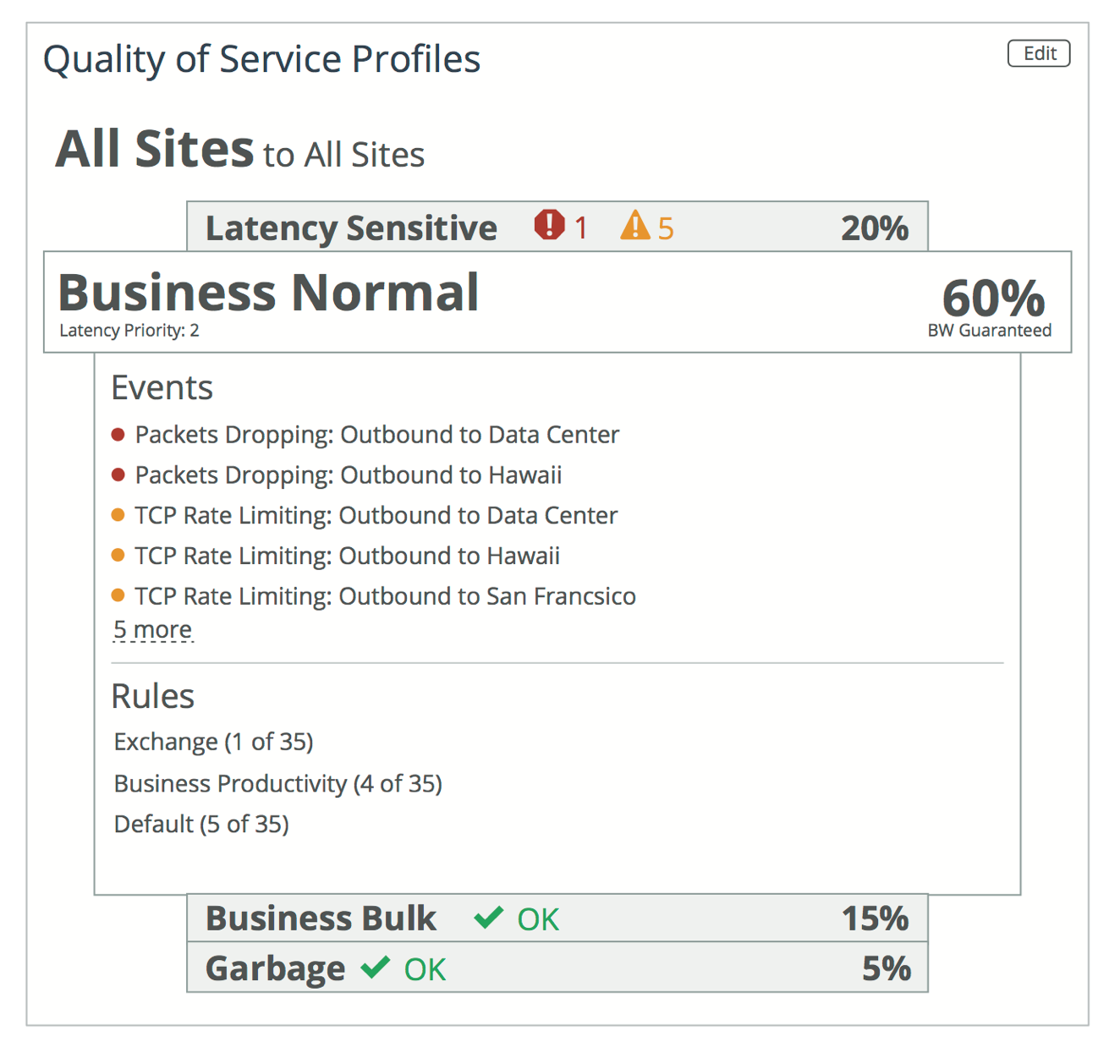Viewport: 1120px width, 1064px height.
Task: Click the orange warning triangle icon
Action: pyautogui.click(x=635, y=226)
